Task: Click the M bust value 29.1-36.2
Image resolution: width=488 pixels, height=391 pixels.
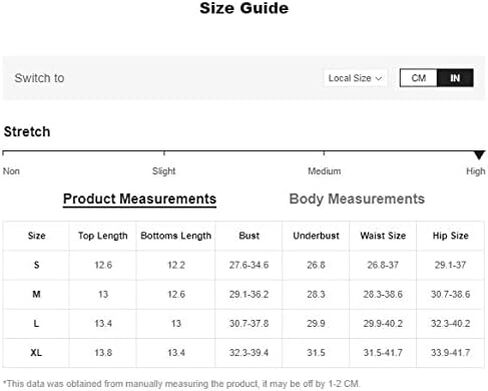Action: [x=249, y=294]
